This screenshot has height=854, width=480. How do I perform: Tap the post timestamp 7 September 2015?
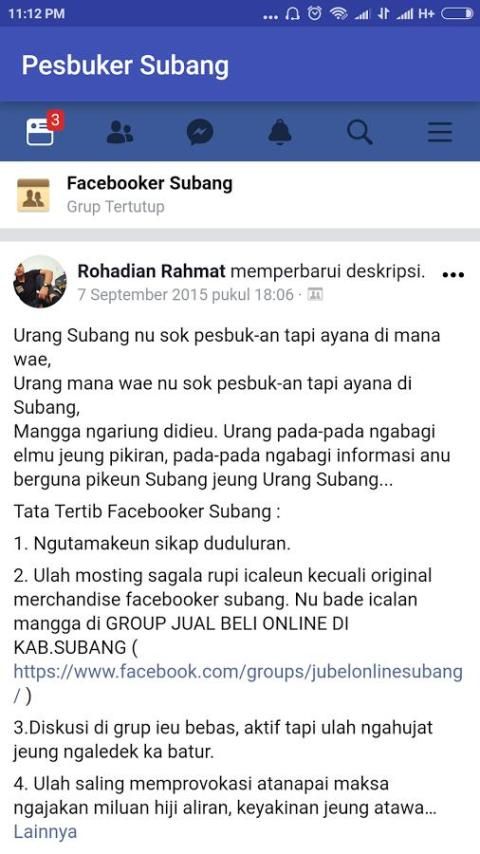(186, 295)
